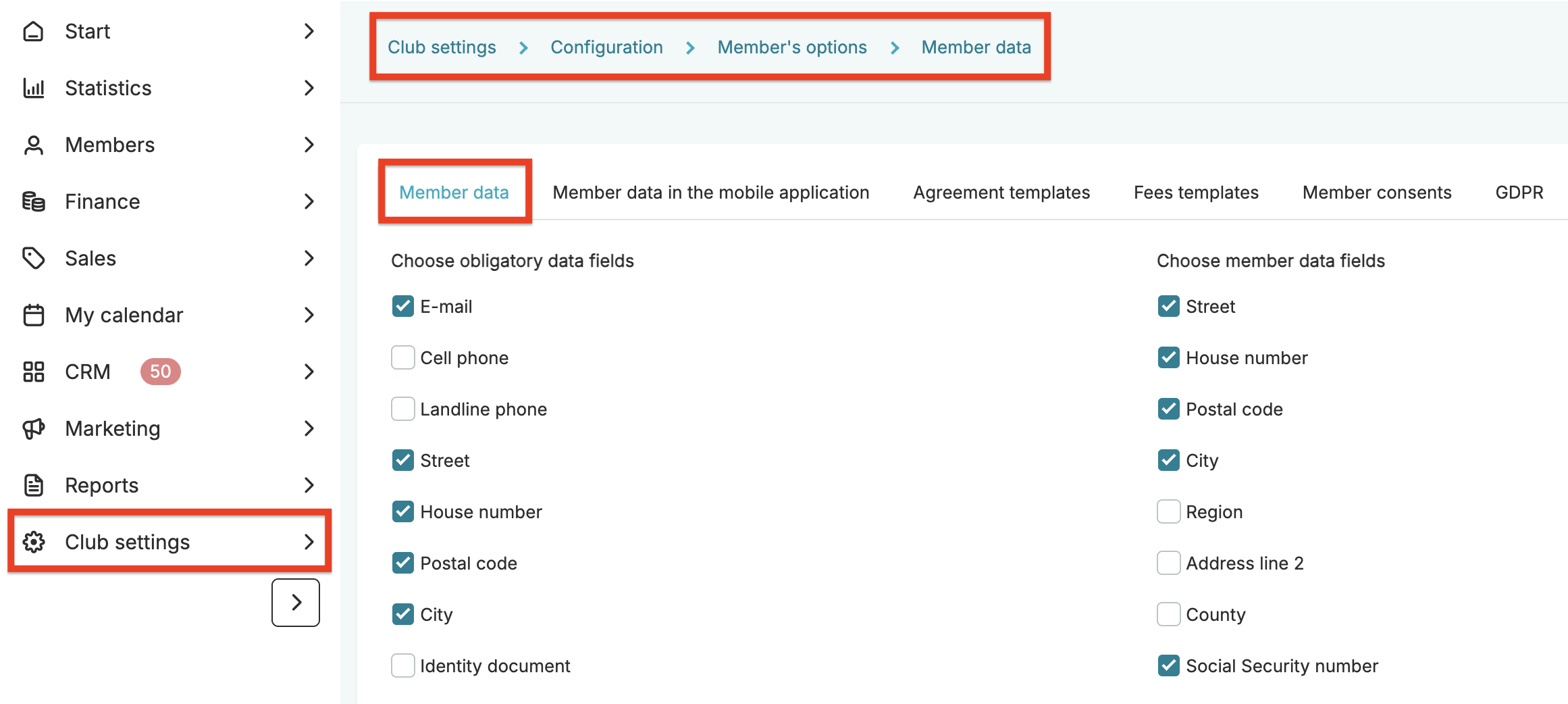Click the Club settings gear icon

[33, 542]
